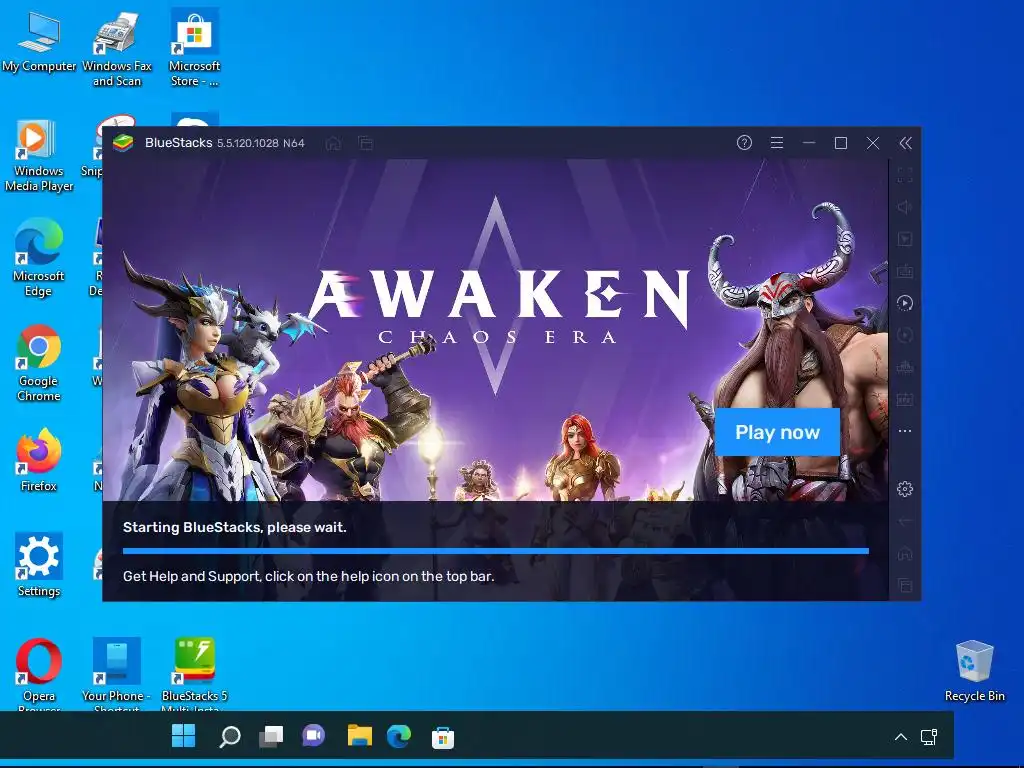Screen dimensions: 1024x768
Task: Click the blue startup progress bar
Action: [496, 551]
